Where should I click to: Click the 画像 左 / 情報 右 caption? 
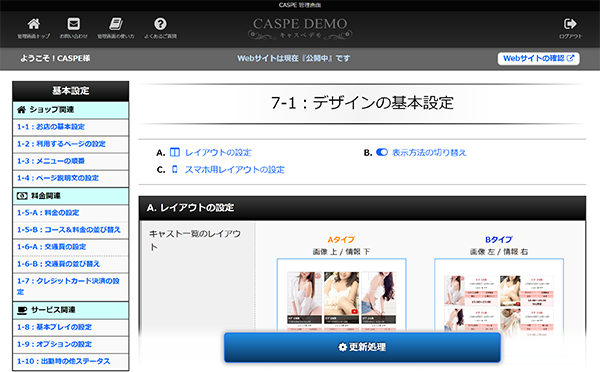(x=499, y=251)
